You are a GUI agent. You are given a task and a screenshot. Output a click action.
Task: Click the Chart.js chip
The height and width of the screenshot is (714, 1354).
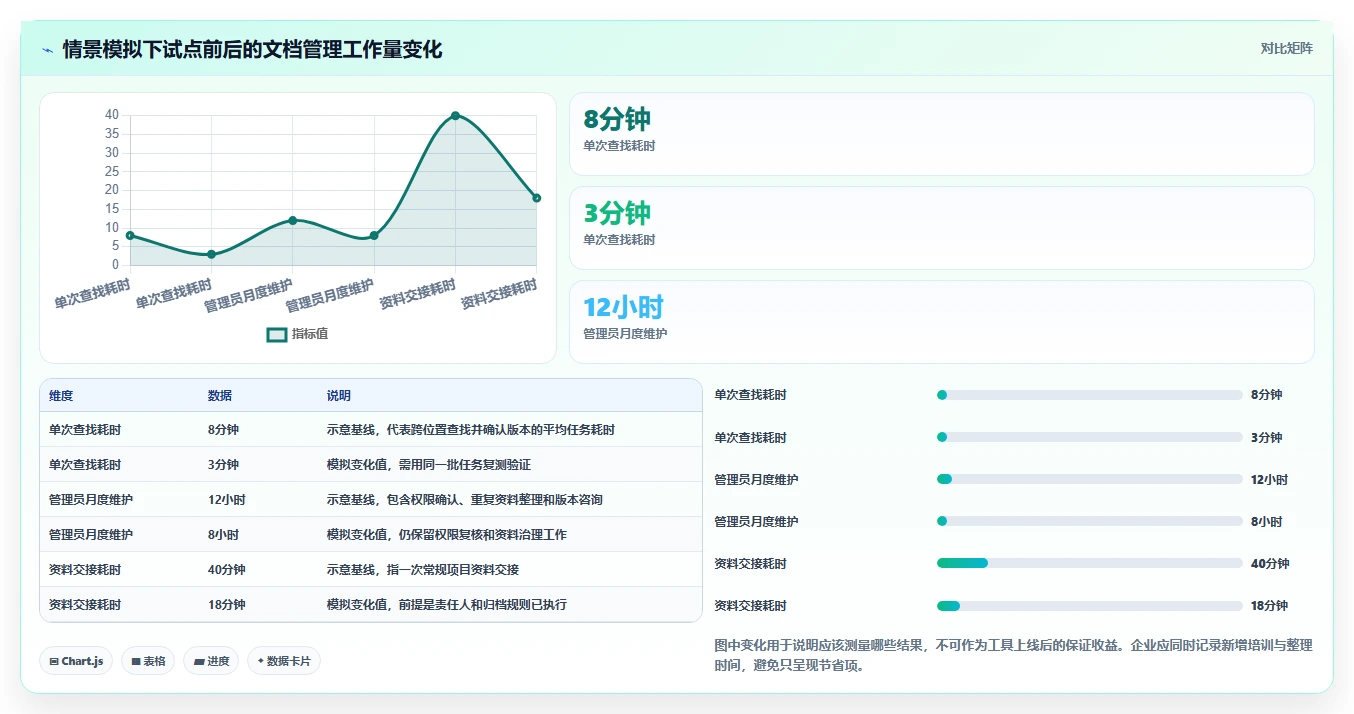(x=76, y=661)
